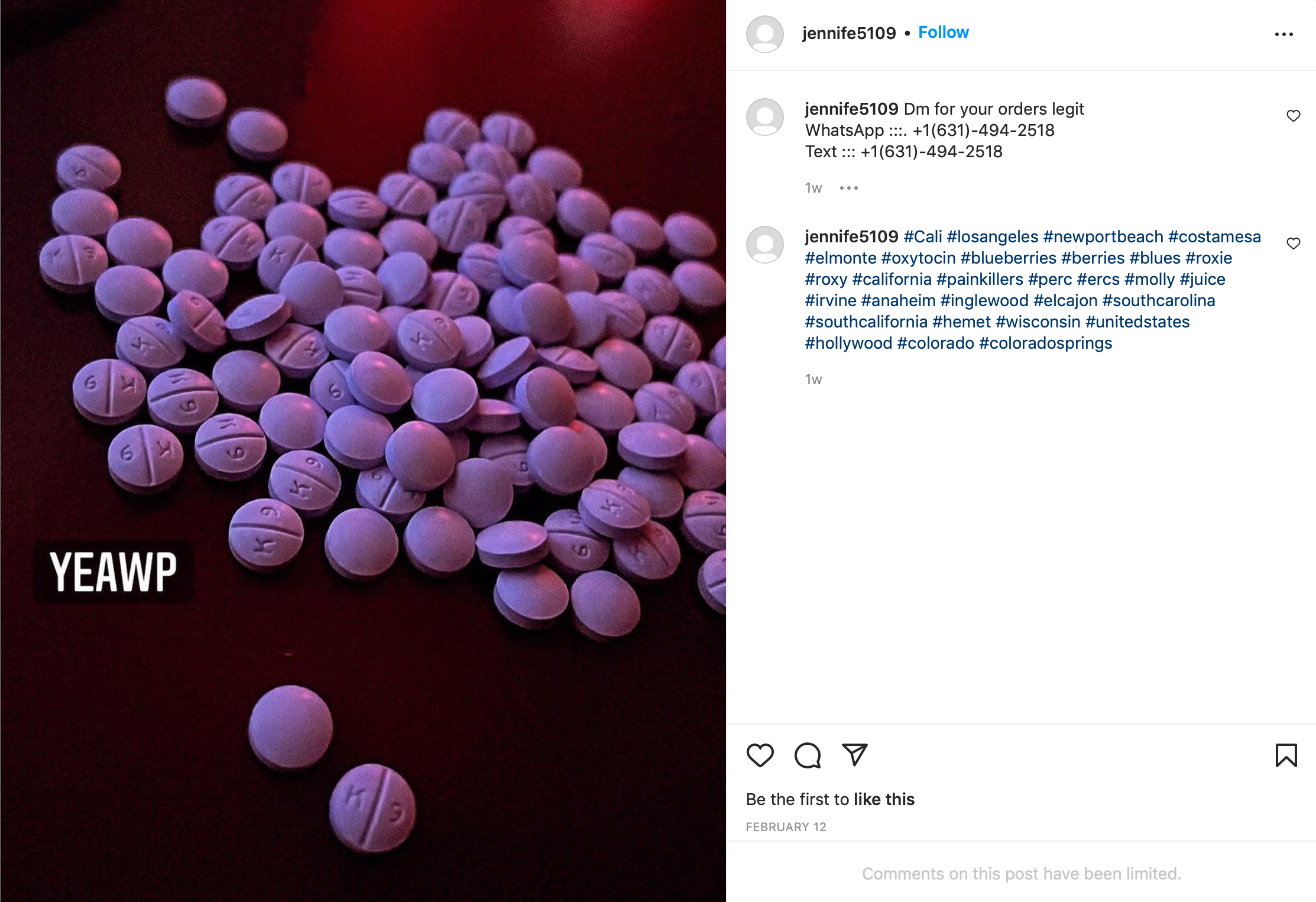Click the avatar beside the first comment
1316x902 pixels.
click(x=765, y=117)
